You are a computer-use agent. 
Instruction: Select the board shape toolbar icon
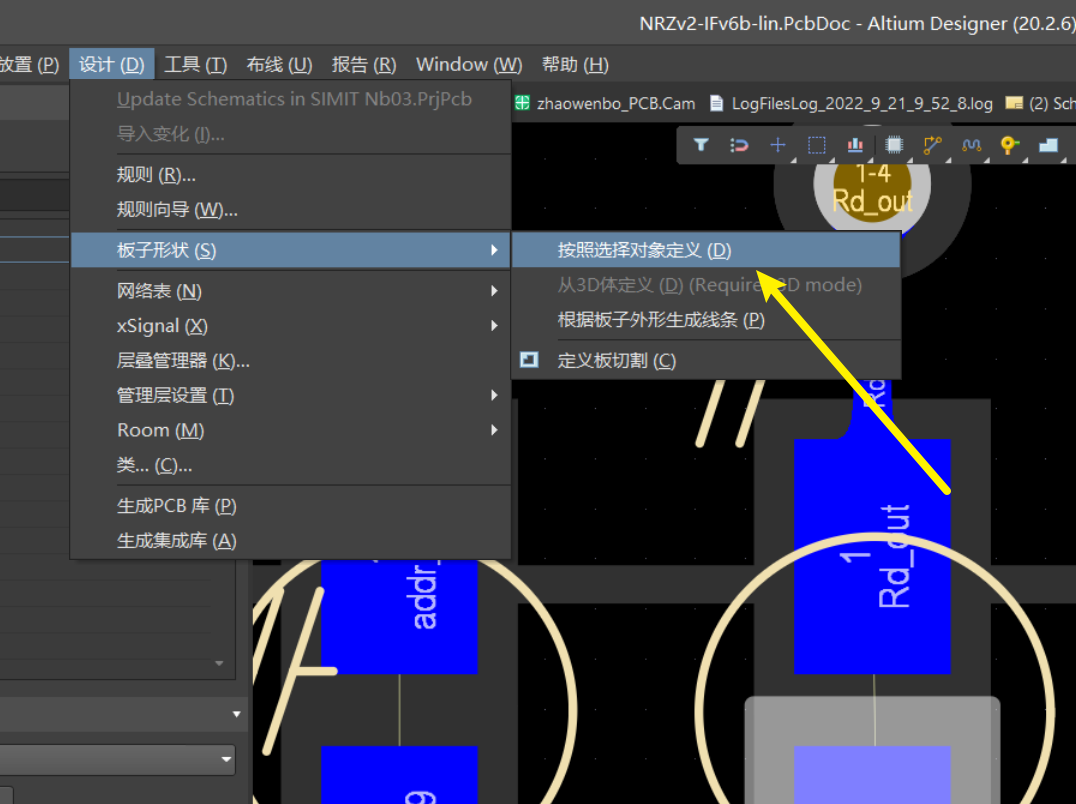click(1048, 144)
